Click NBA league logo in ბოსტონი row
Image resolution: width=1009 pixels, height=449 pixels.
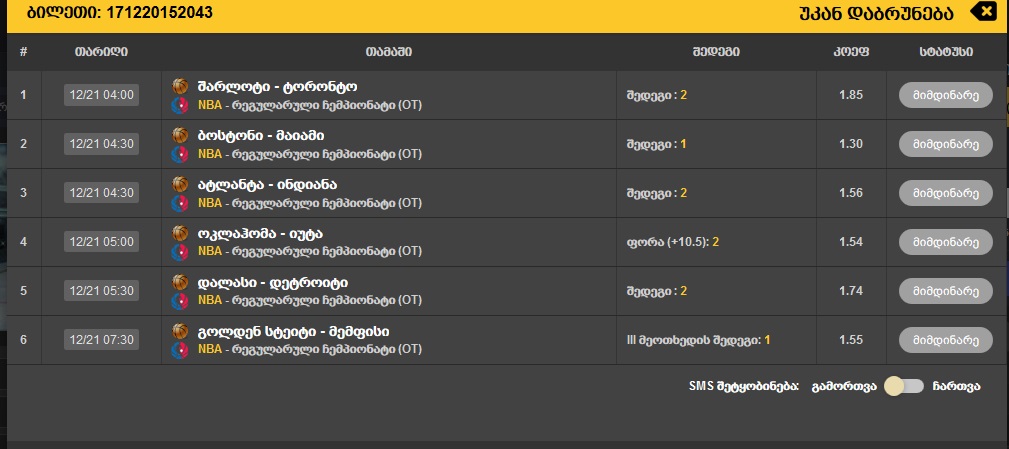pyautogui.click(x=180, y=154)
